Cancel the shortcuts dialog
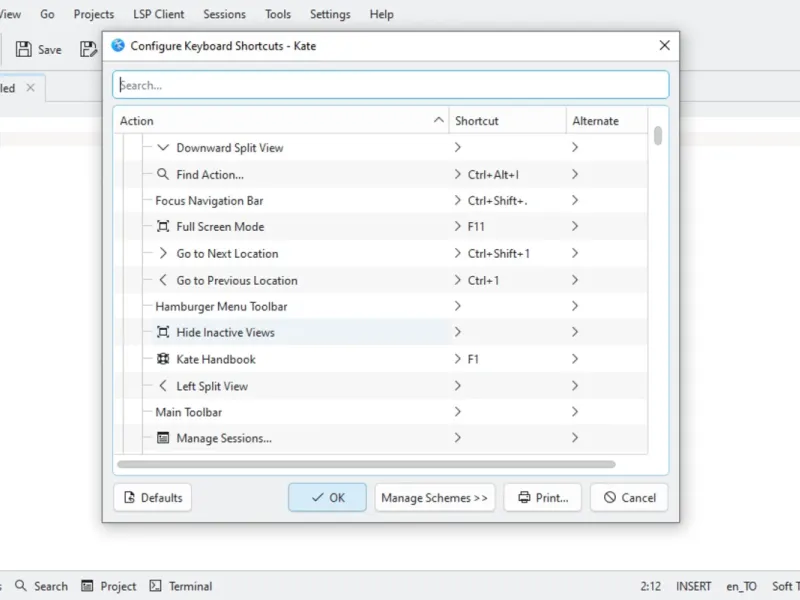The width and height of the screenshot is (800, 600). (x=629, y=497)
